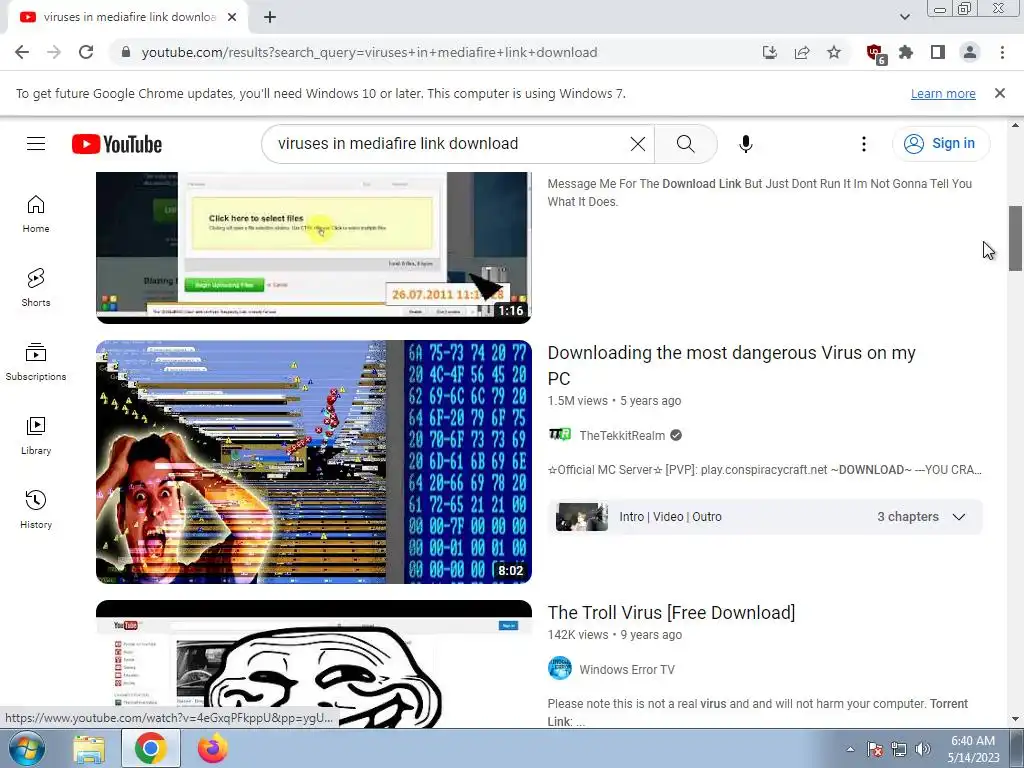Click Windows Error TV channel avatar
The width and height of the screenshot is (1024, 768).
(x=560, y=669)
